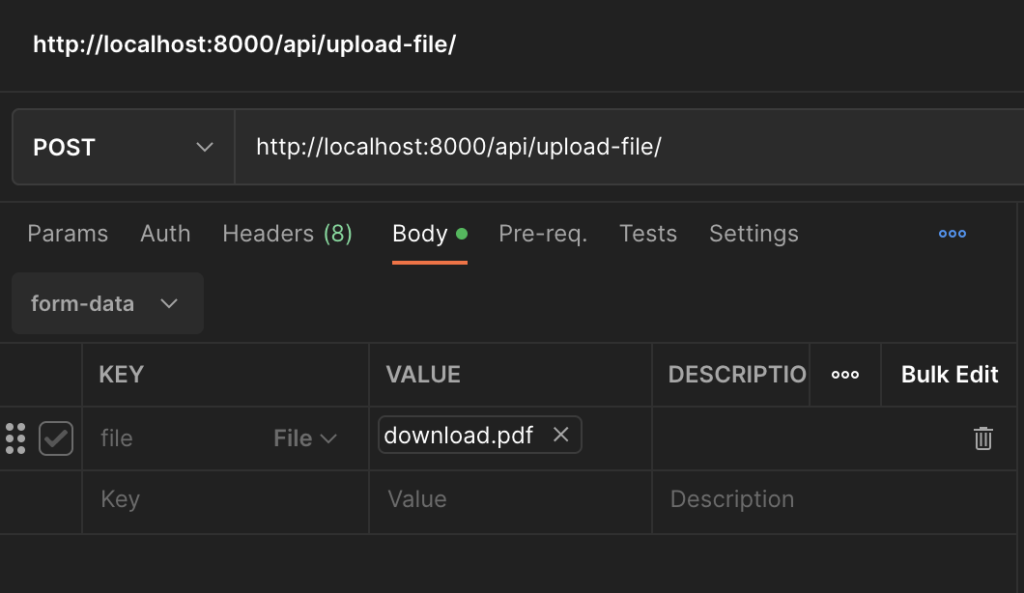Switch to the Params tab

tap(68, 234)
